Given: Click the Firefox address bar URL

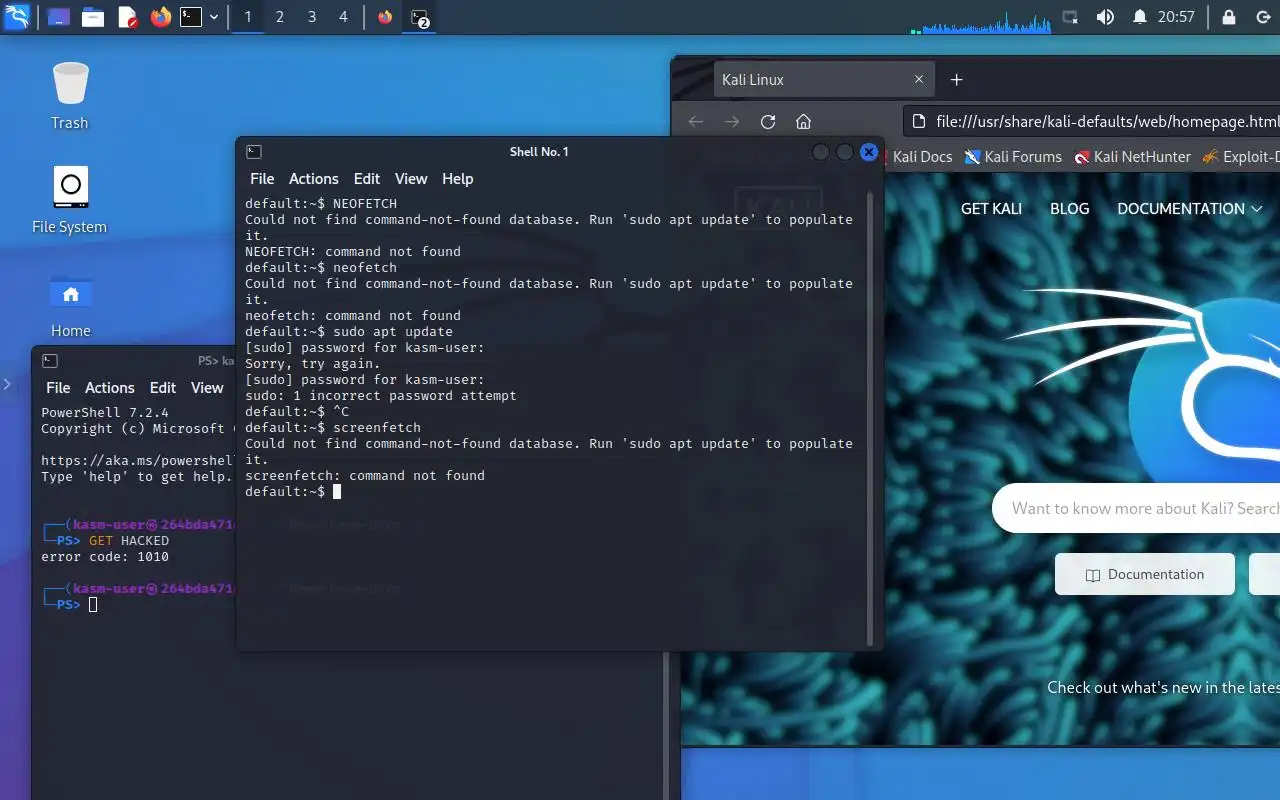Looking at the screenshot, I should pyautogui.click(x=1107, y=122).
